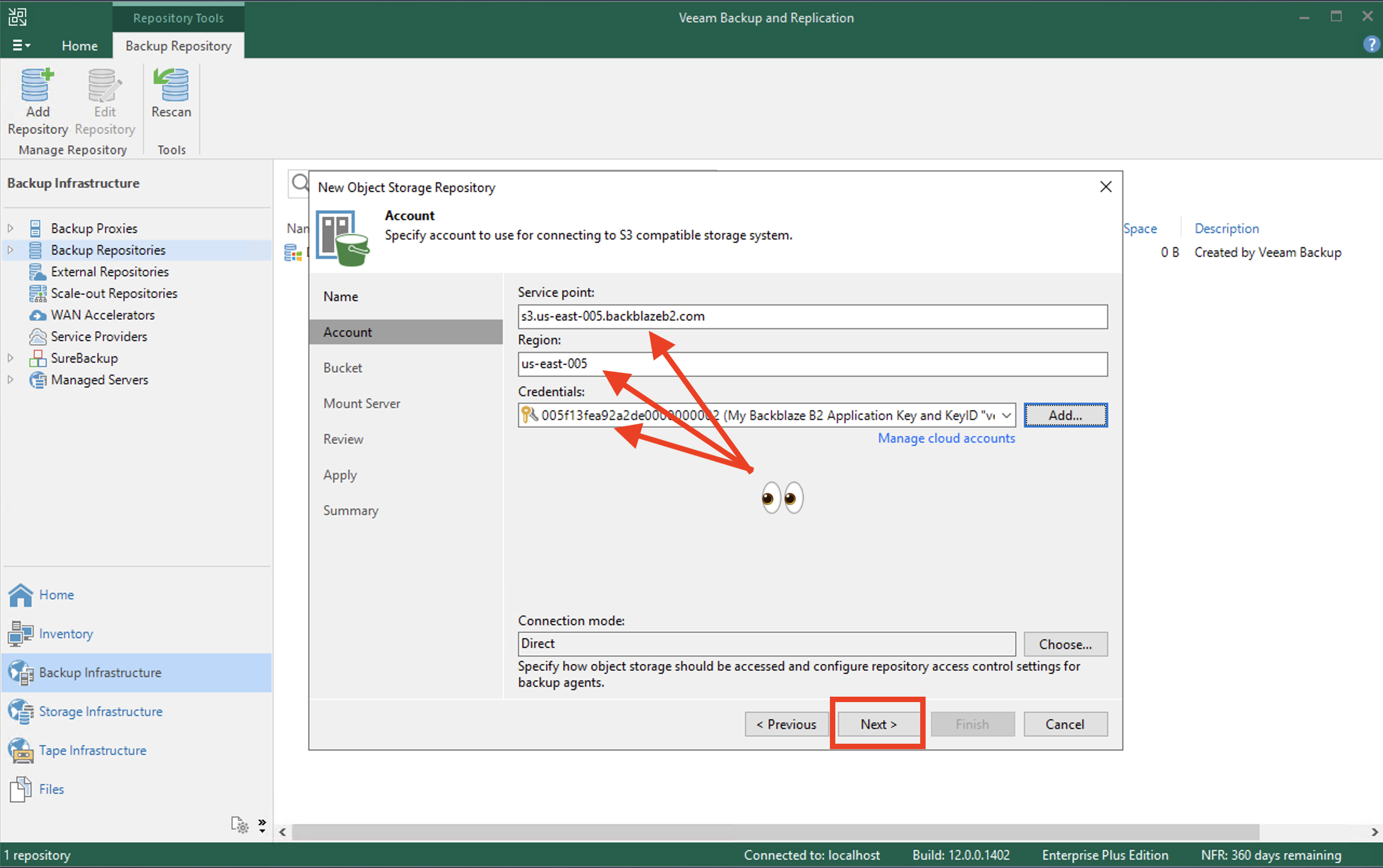Open the Files navigation view
This screenshot has height=868, width=1383.
pyautogui.click(x=51, y=789)
